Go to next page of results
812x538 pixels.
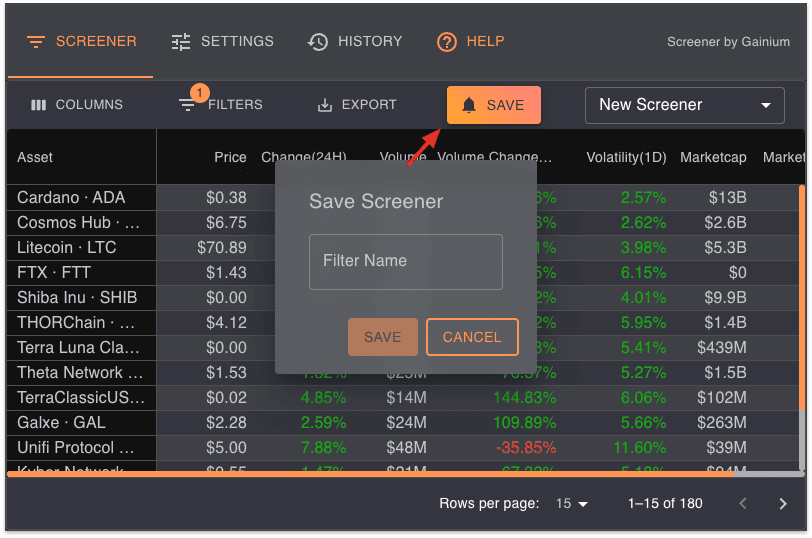pos(783,504)
